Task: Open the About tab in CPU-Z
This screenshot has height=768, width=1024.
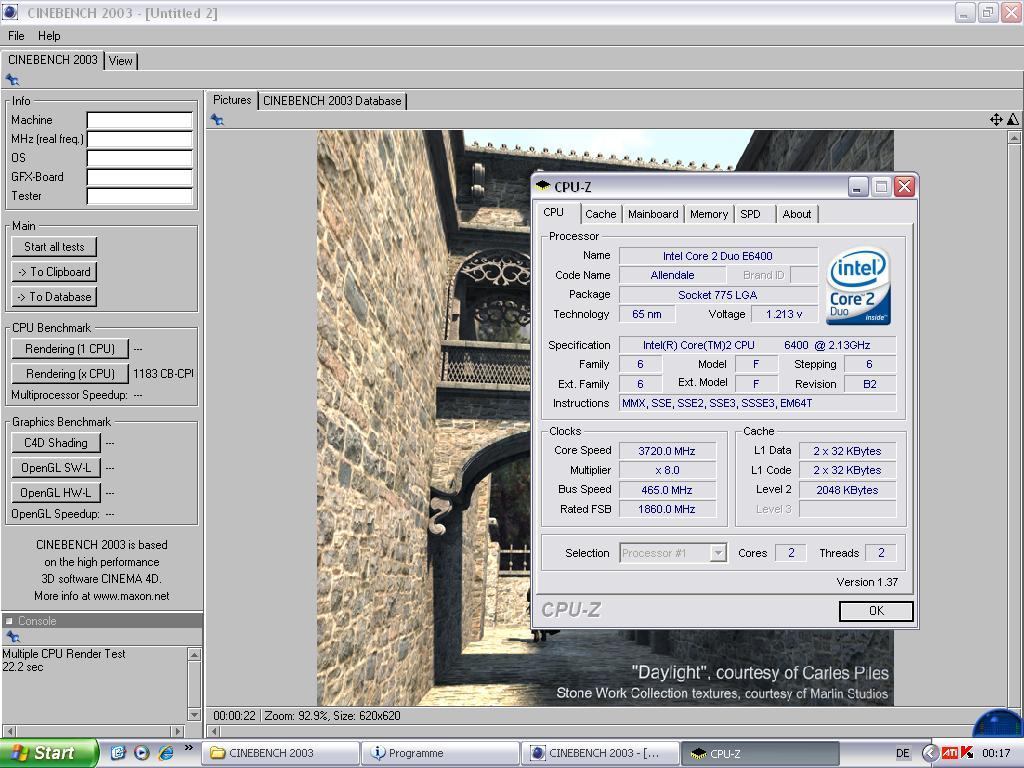Action: point(797,214)
